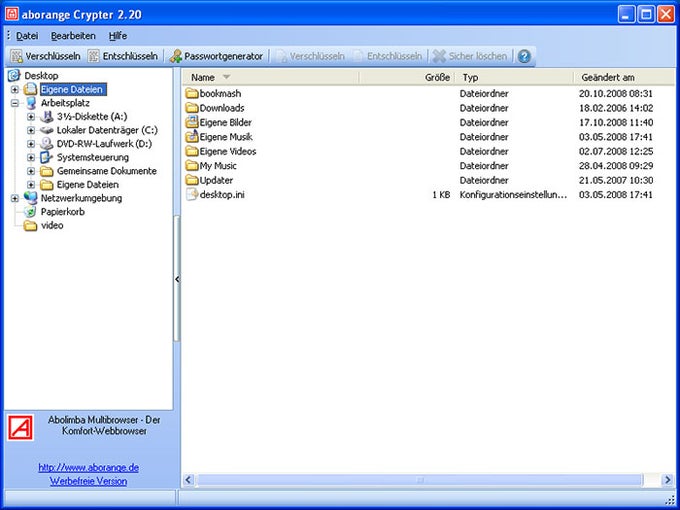Viewport: 680px width, 510px height.
Task: Open the Hilfe menu
Action: pos(118,36)
